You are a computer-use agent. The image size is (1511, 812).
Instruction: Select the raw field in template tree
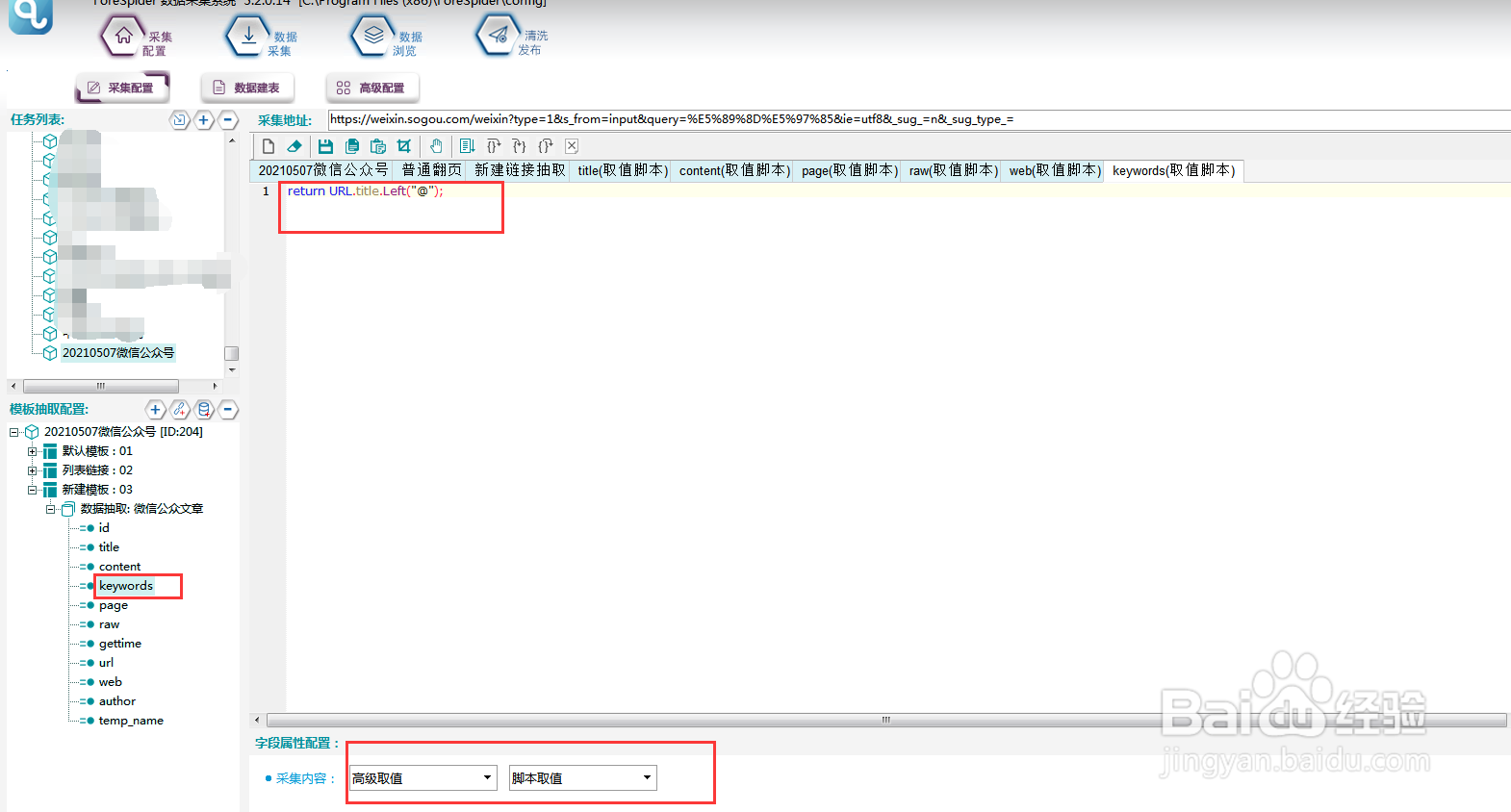[x=109, y=624]
